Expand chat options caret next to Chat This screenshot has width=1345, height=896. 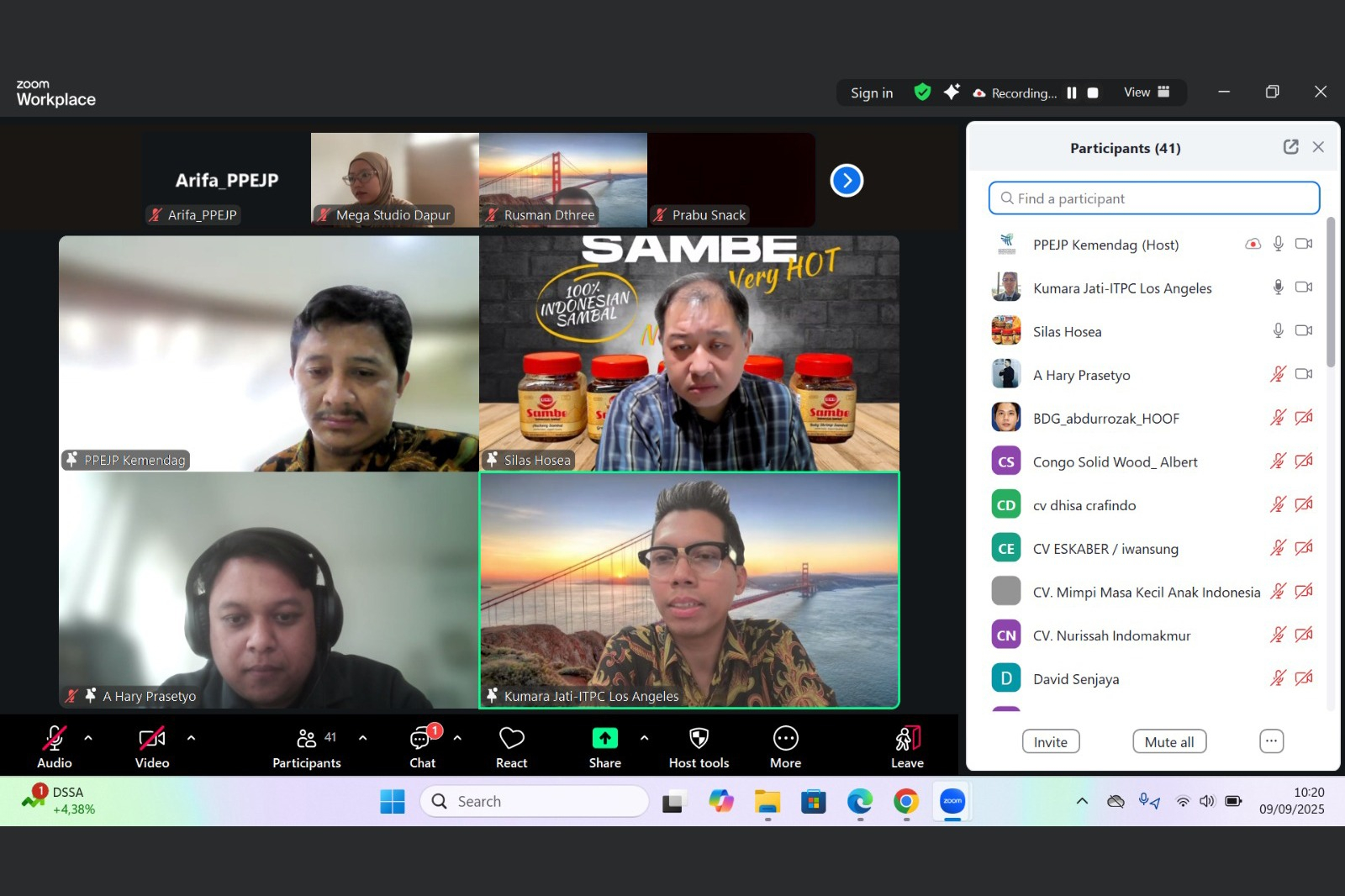tap(457, 738)
